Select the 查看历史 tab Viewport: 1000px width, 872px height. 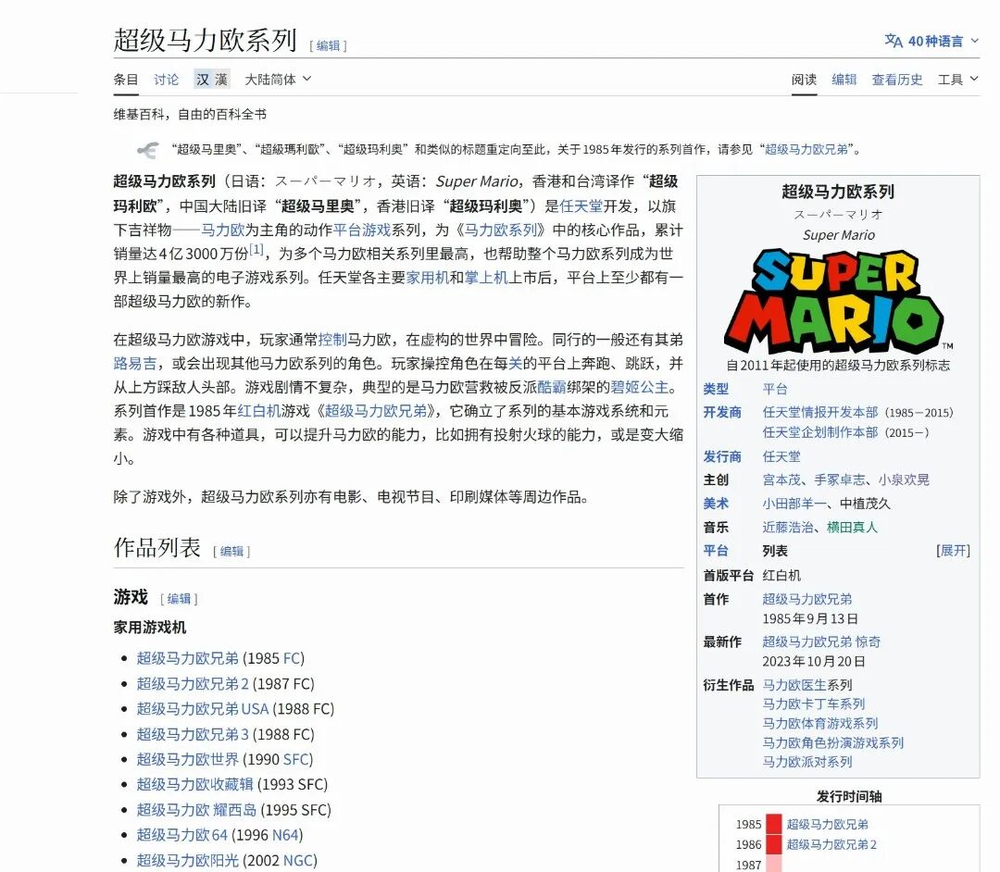click(x=897, y=79)
